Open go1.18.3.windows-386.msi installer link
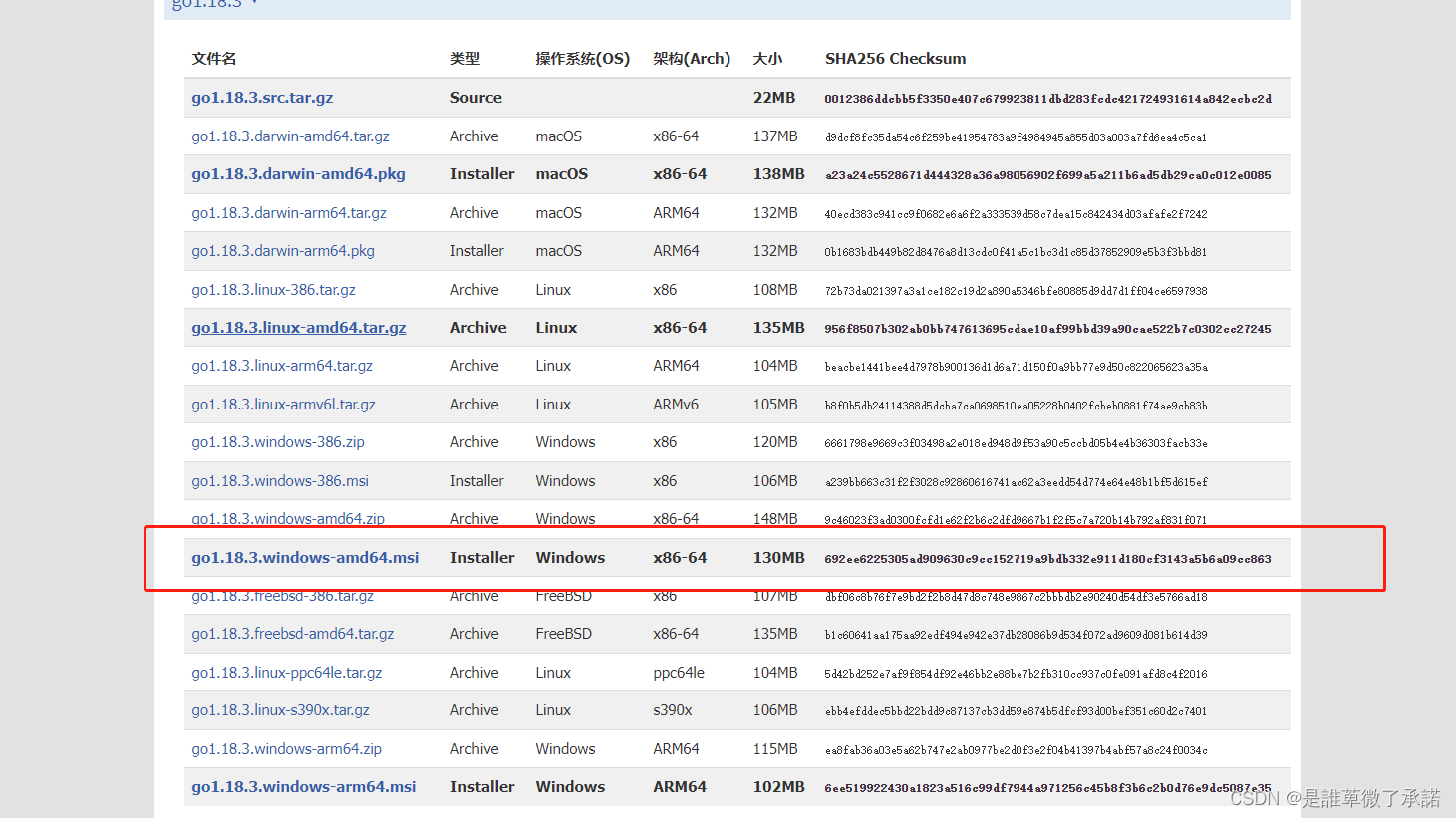The width and height of the screenshot is (1456, 818). tap(280, 481)
